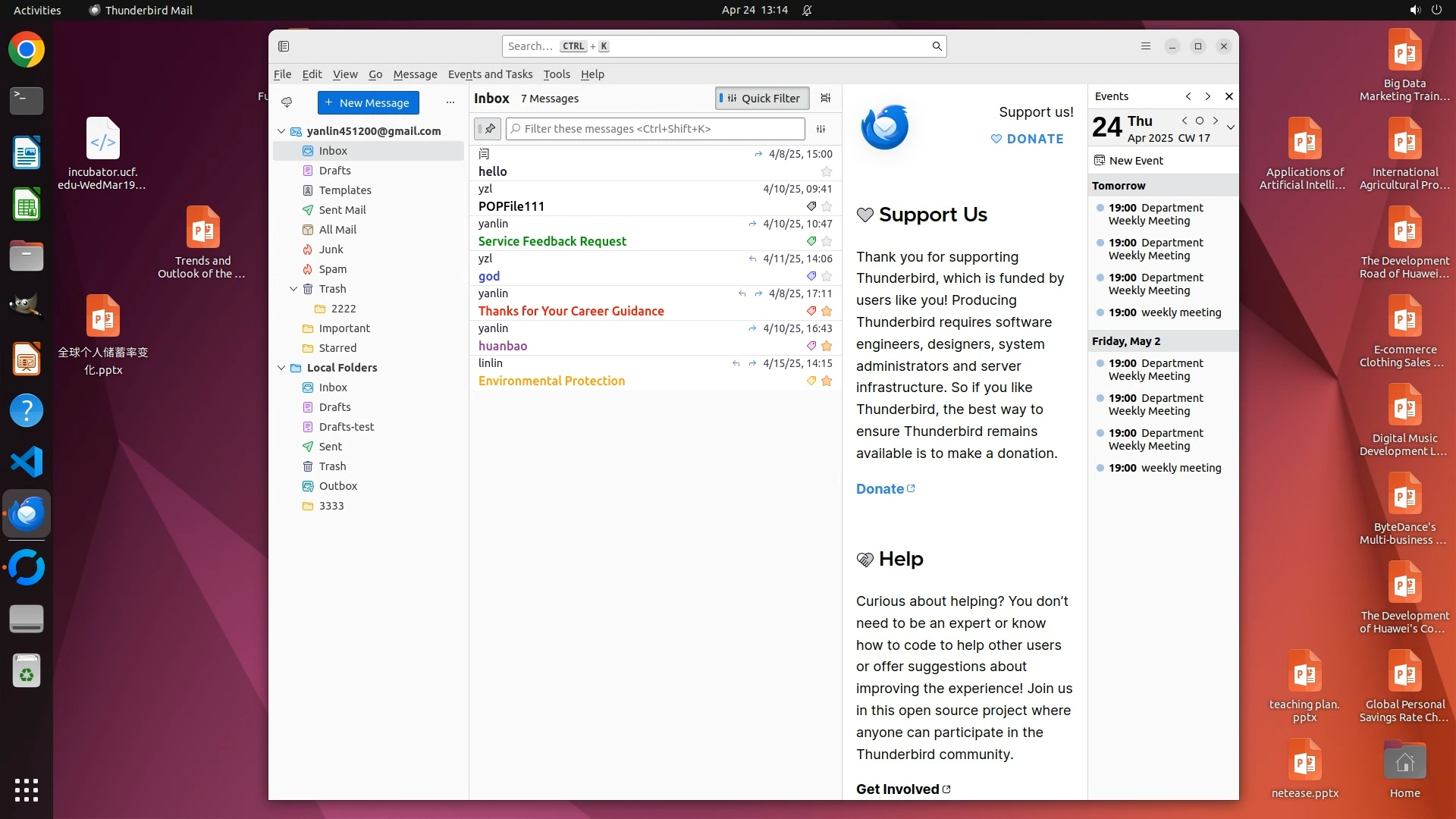Click the Donate link under Support Us

point(880,489)
